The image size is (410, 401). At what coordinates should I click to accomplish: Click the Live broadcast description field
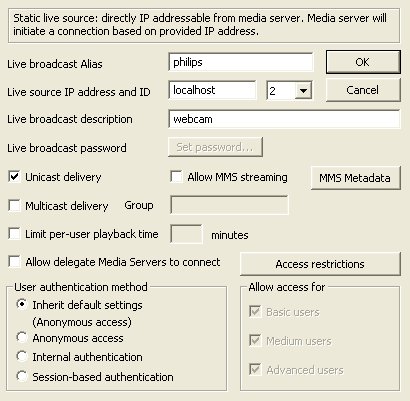(284, 119)
